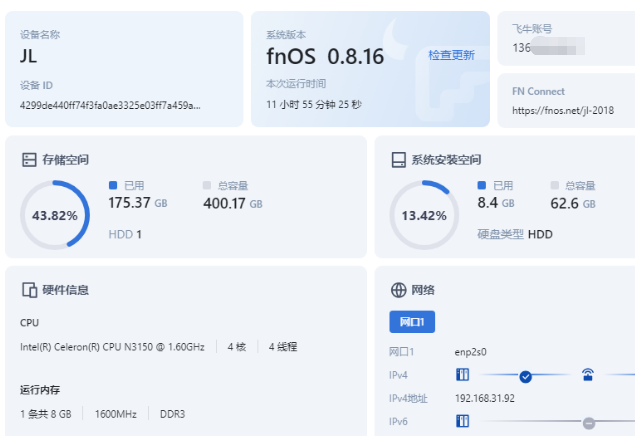
Task: Click the enp2s0 interface name
Action: [x=470, y=352]
